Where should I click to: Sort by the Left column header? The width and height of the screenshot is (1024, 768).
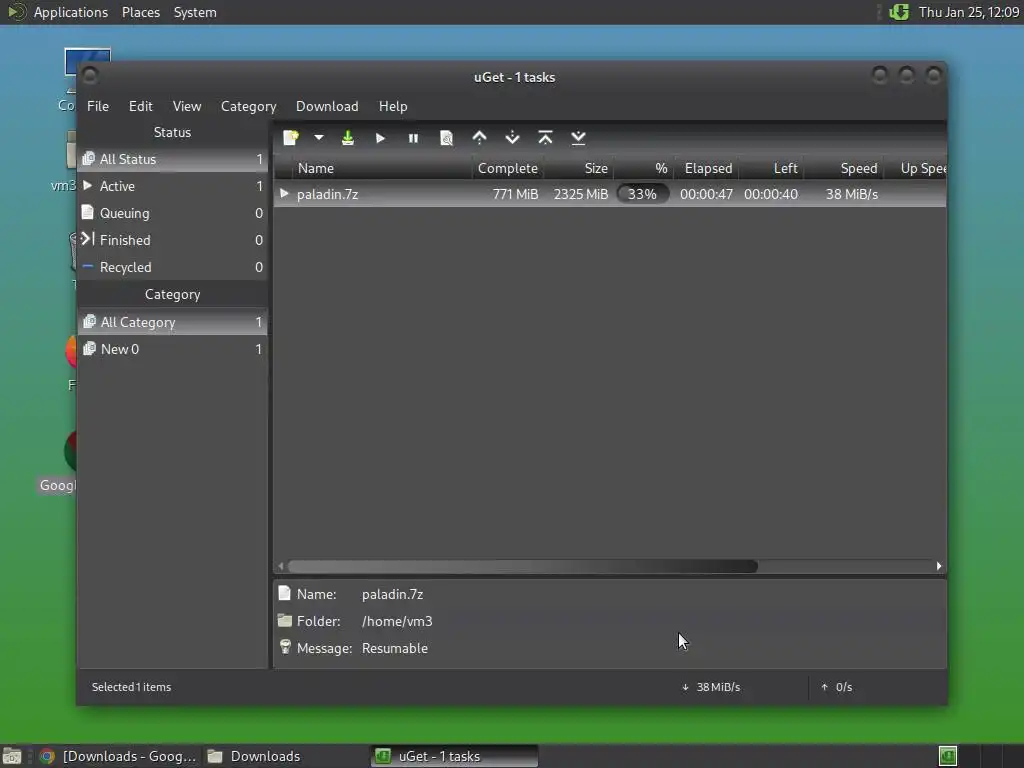click(x=771, y=168)
